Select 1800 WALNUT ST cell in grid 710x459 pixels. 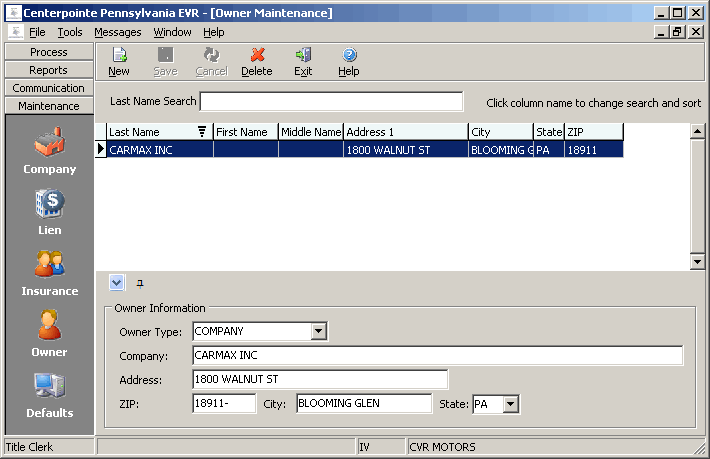click(x=406, y=149)
